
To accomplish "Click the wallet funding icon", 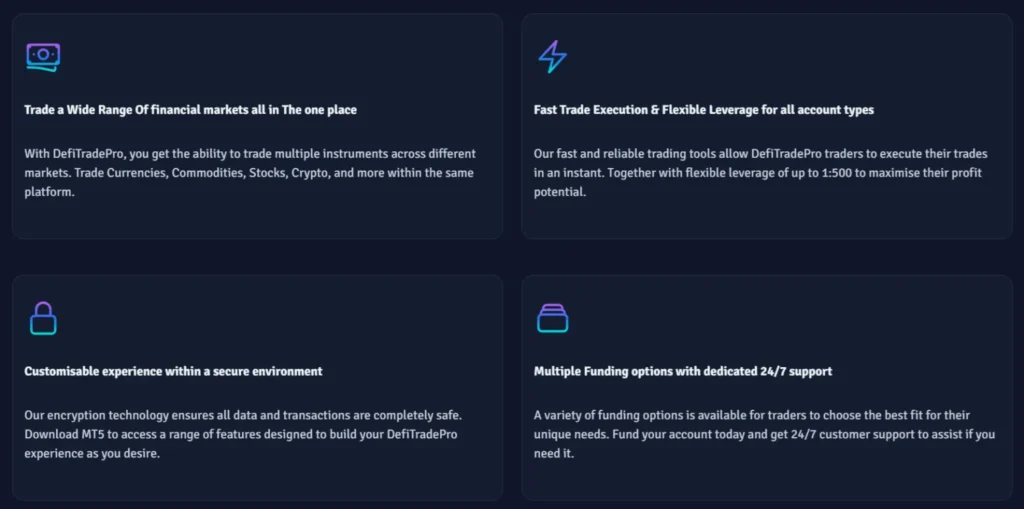I will pos(552,318).
